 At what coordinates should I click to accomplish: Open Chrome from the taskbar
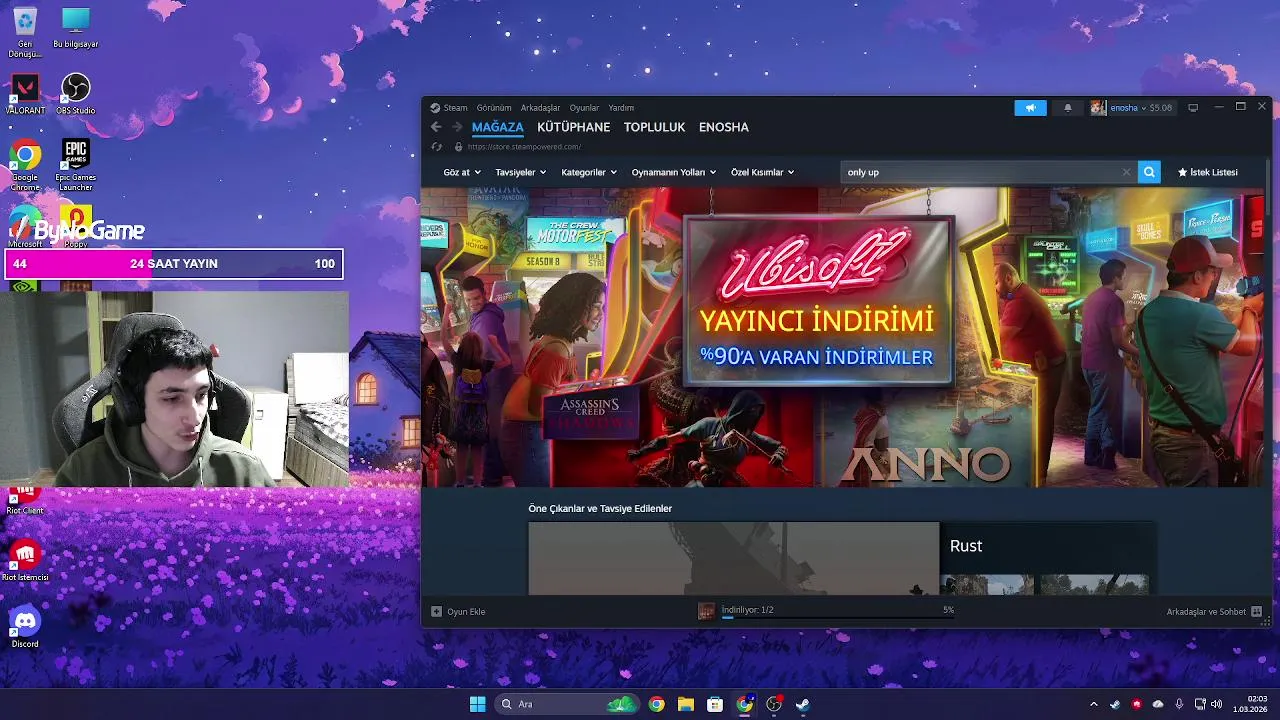[x=656, y=704]
